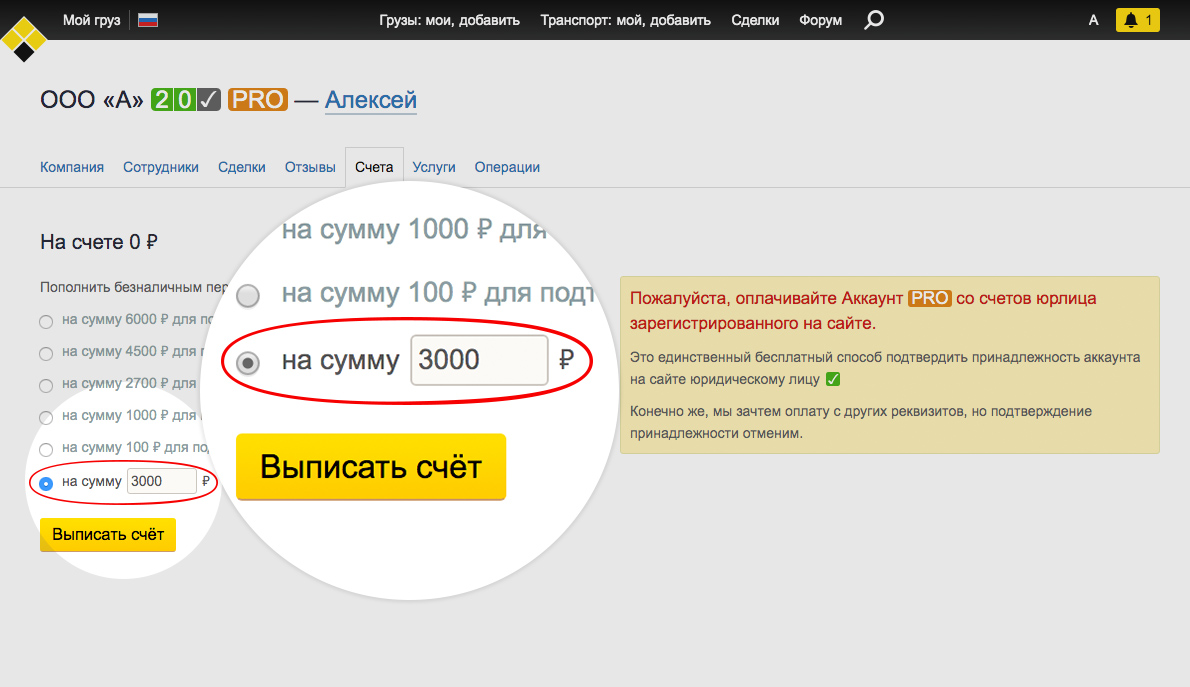Select the 6000 ₽ amount radio option
This screenshot has height=687, width=1190.
(x=46, y=322)
